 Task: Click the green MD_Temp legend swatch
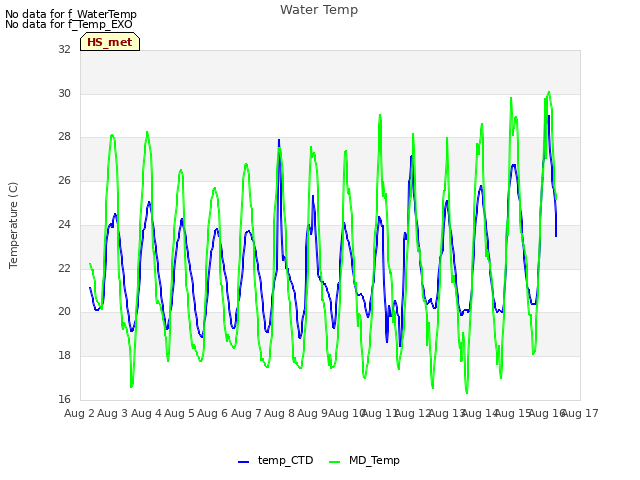pos(334,462)
